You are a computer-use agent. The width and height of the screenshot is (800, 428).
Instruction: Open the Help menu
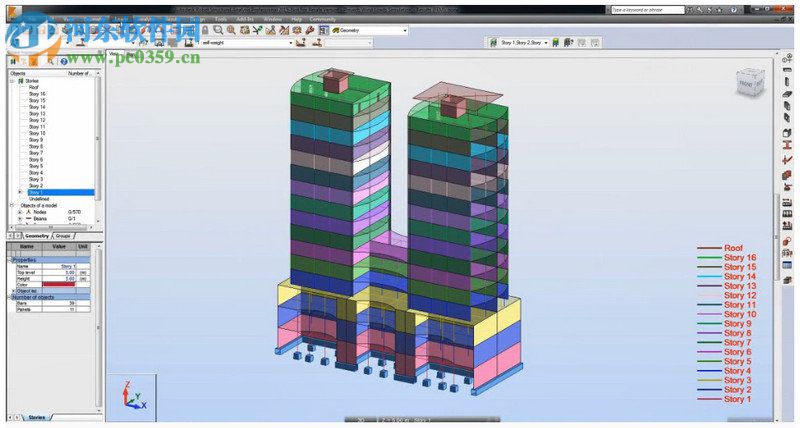296,19
